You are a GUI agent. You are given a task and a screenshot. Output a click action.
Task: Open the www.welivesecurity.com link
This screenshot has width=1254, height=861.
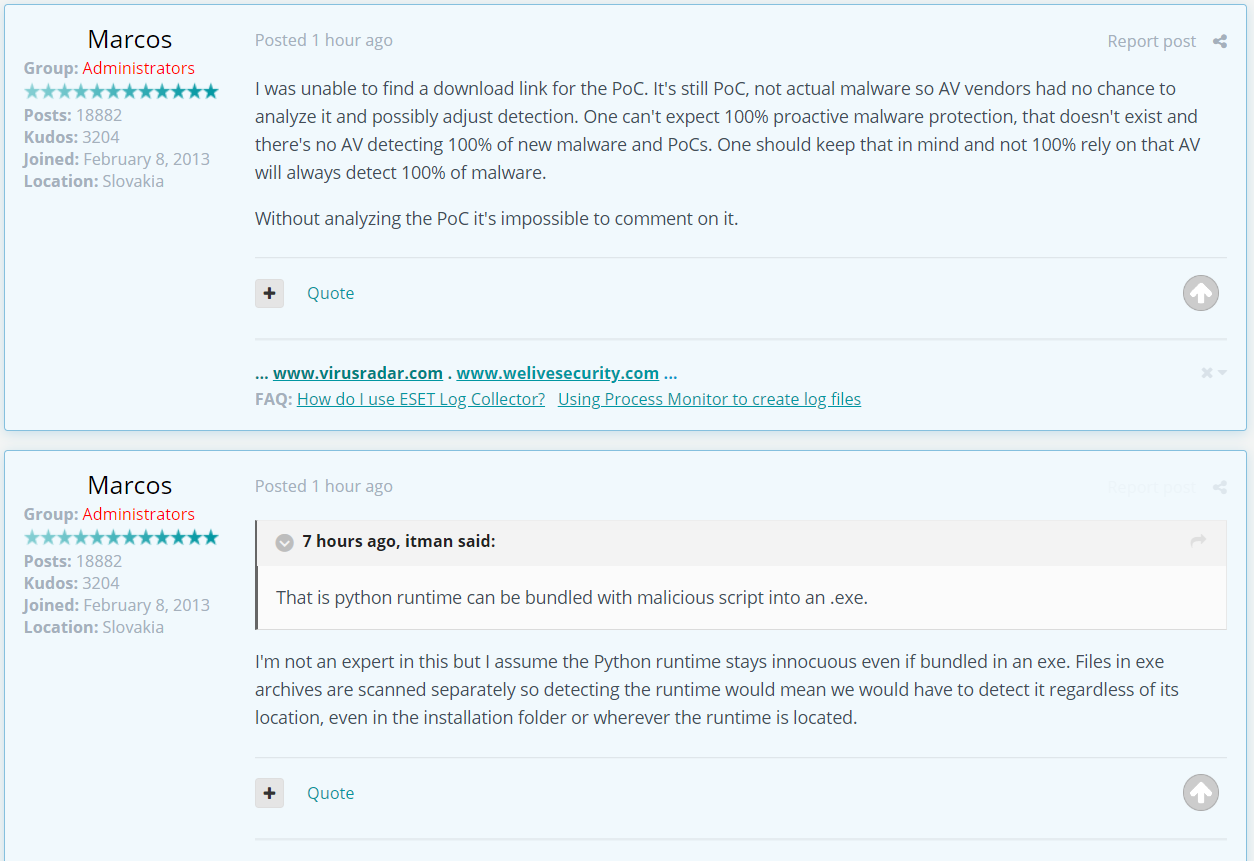point(557,373)
